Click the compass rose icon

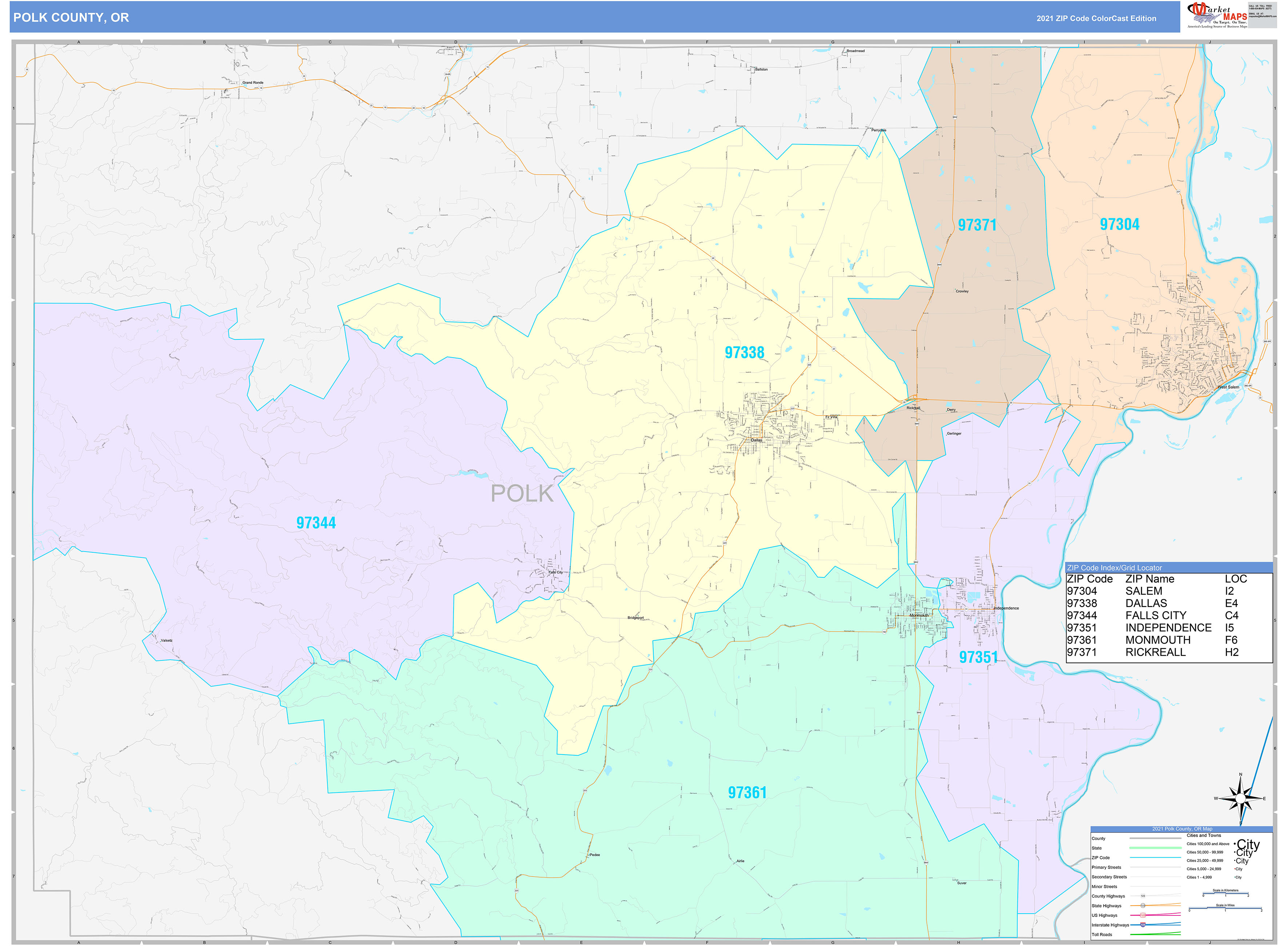pyautogui.click(x=1240, y=799)
